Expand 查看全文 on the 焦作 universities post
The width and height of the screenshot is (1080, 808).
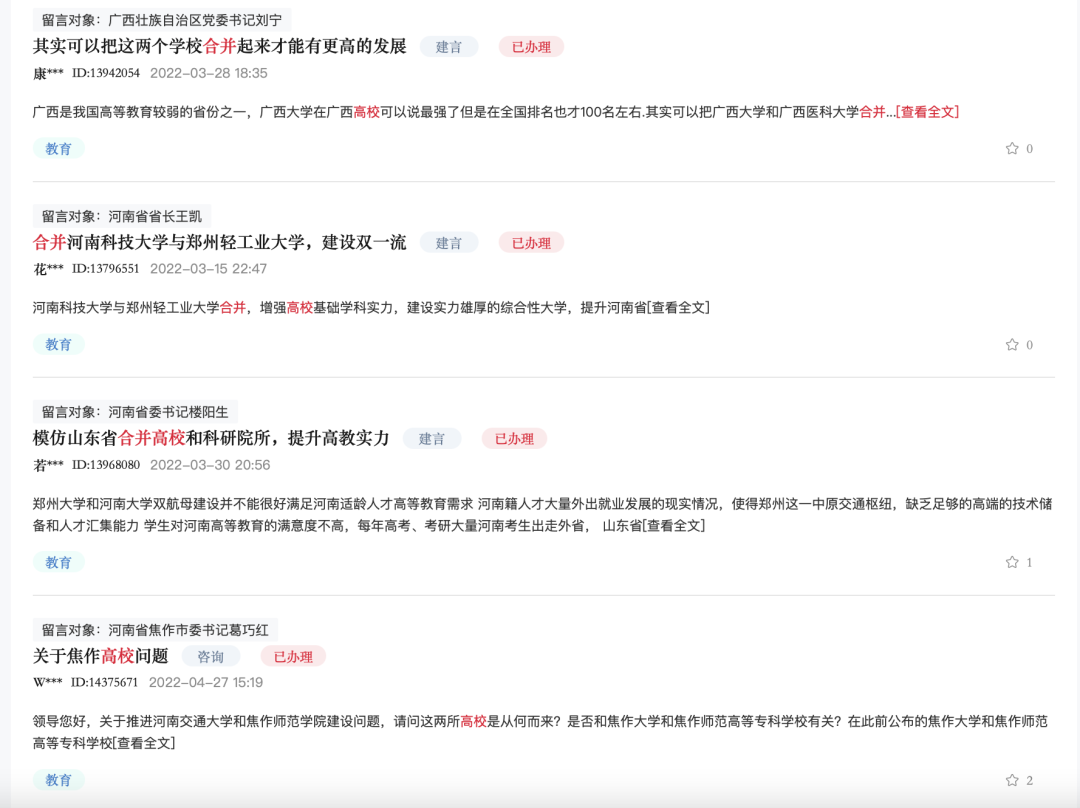click(x=144, y=743)
